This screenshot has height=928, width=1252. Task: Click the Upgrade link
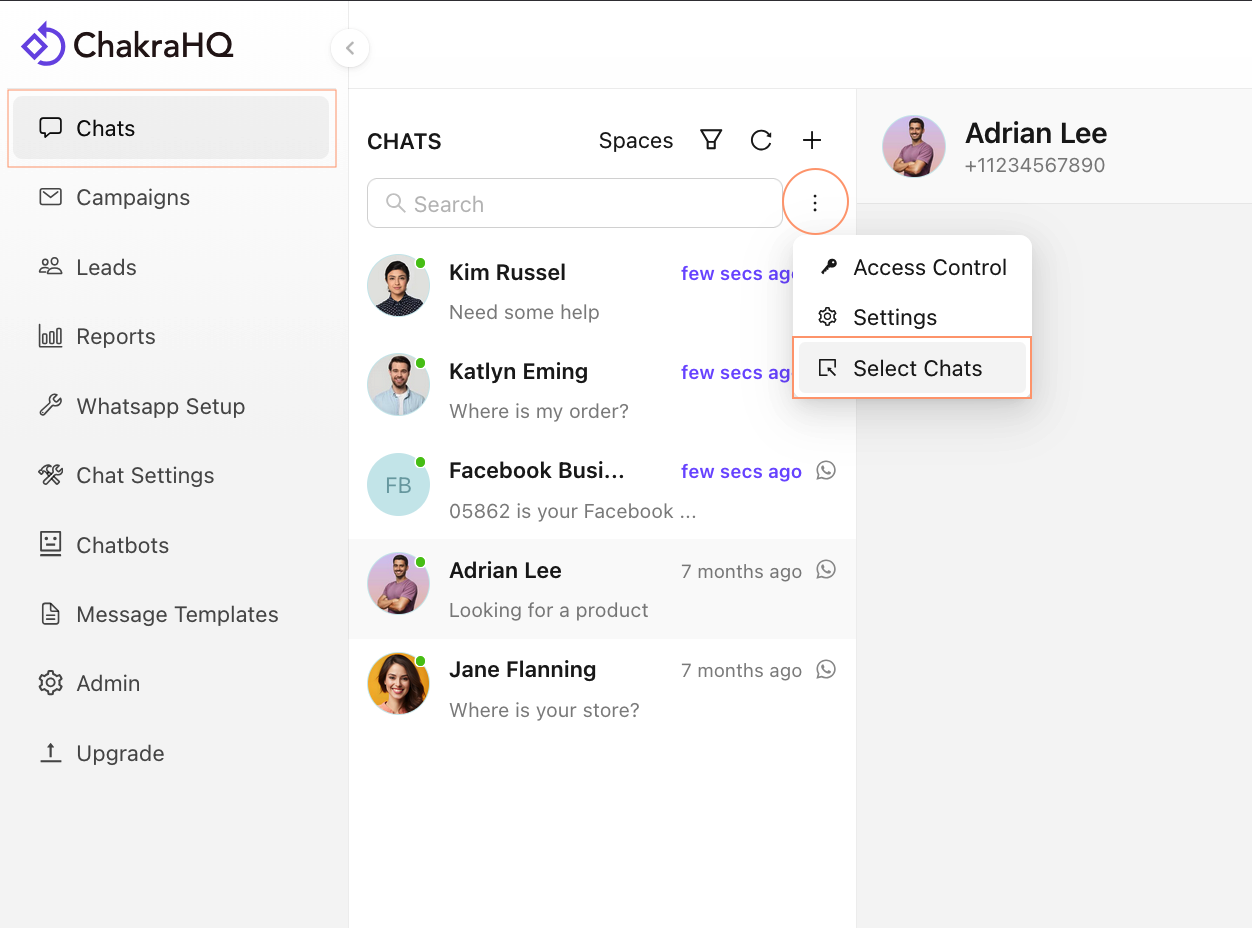[119, 753]
